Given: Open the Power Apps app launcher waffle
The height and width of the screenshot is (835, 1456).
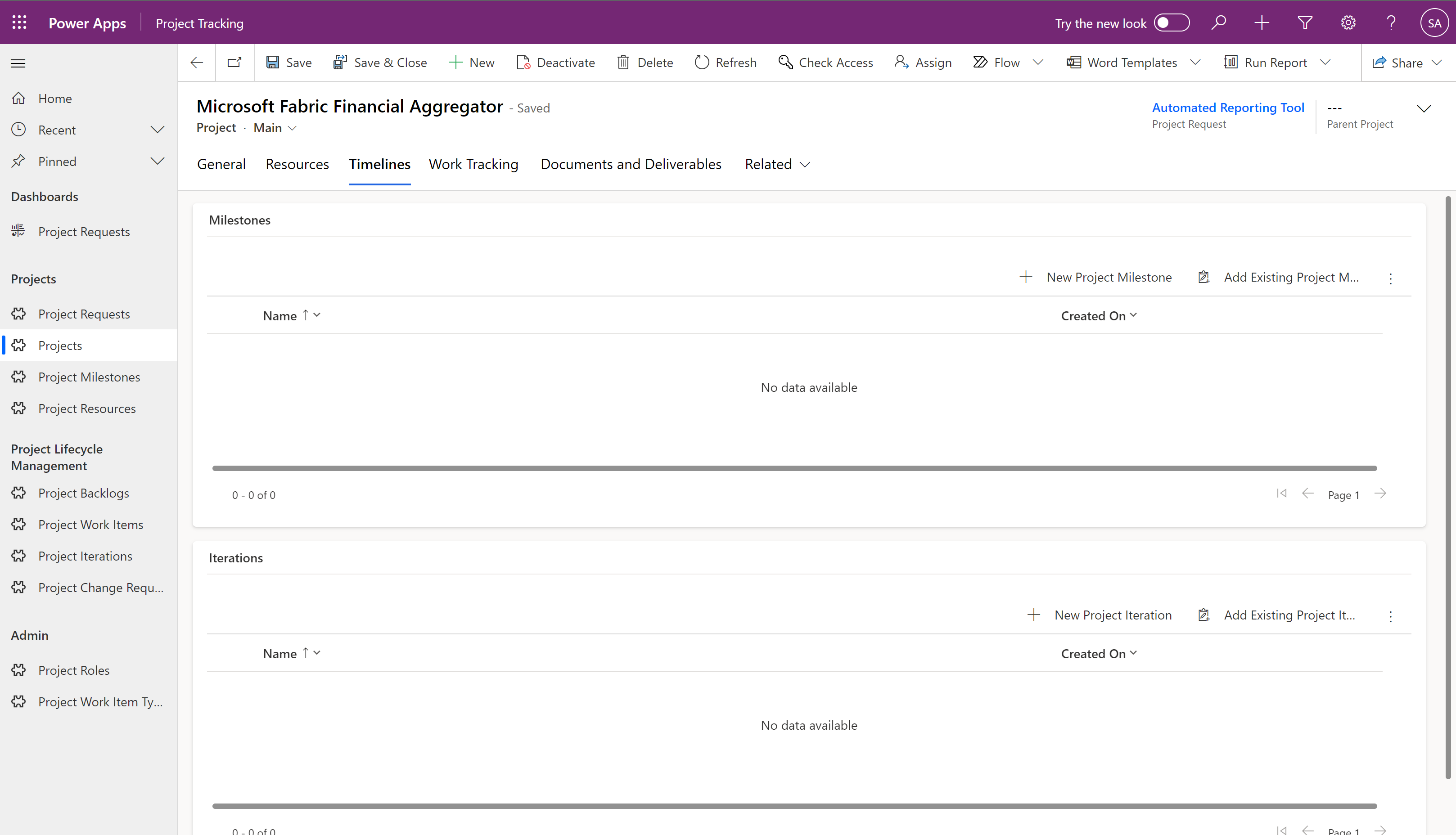Looking at the screenshot, I should [19, 23].
